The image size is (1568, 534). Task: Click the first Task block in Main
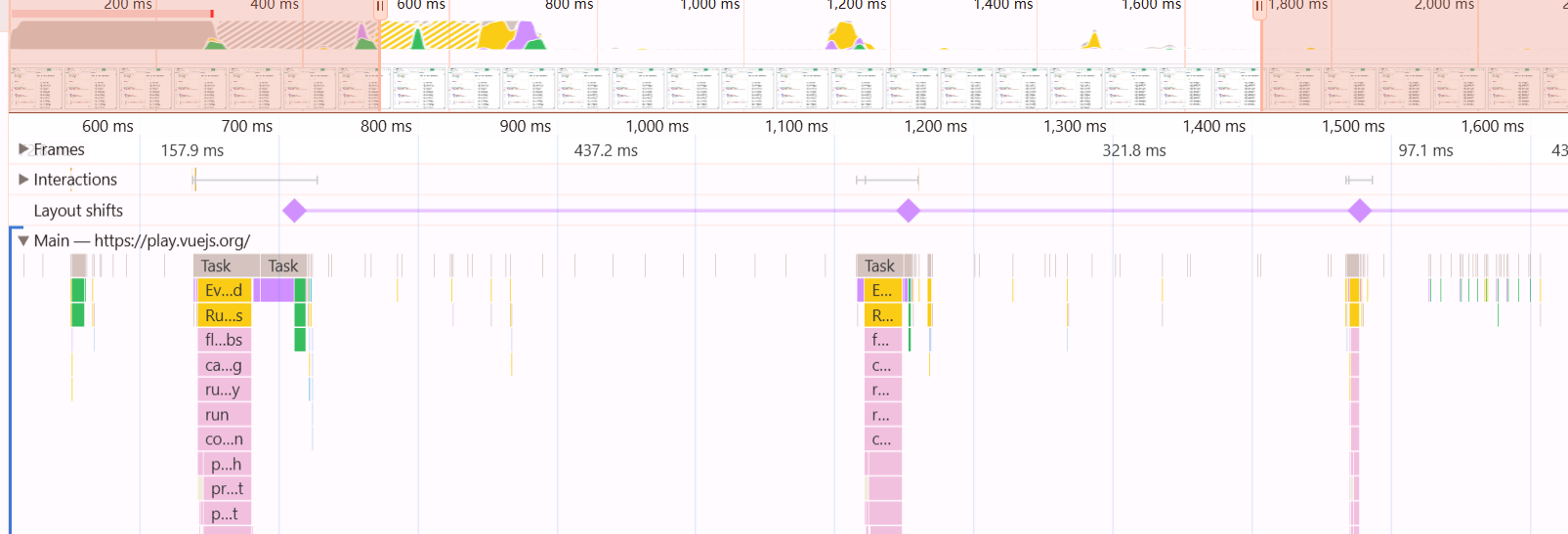227,266
